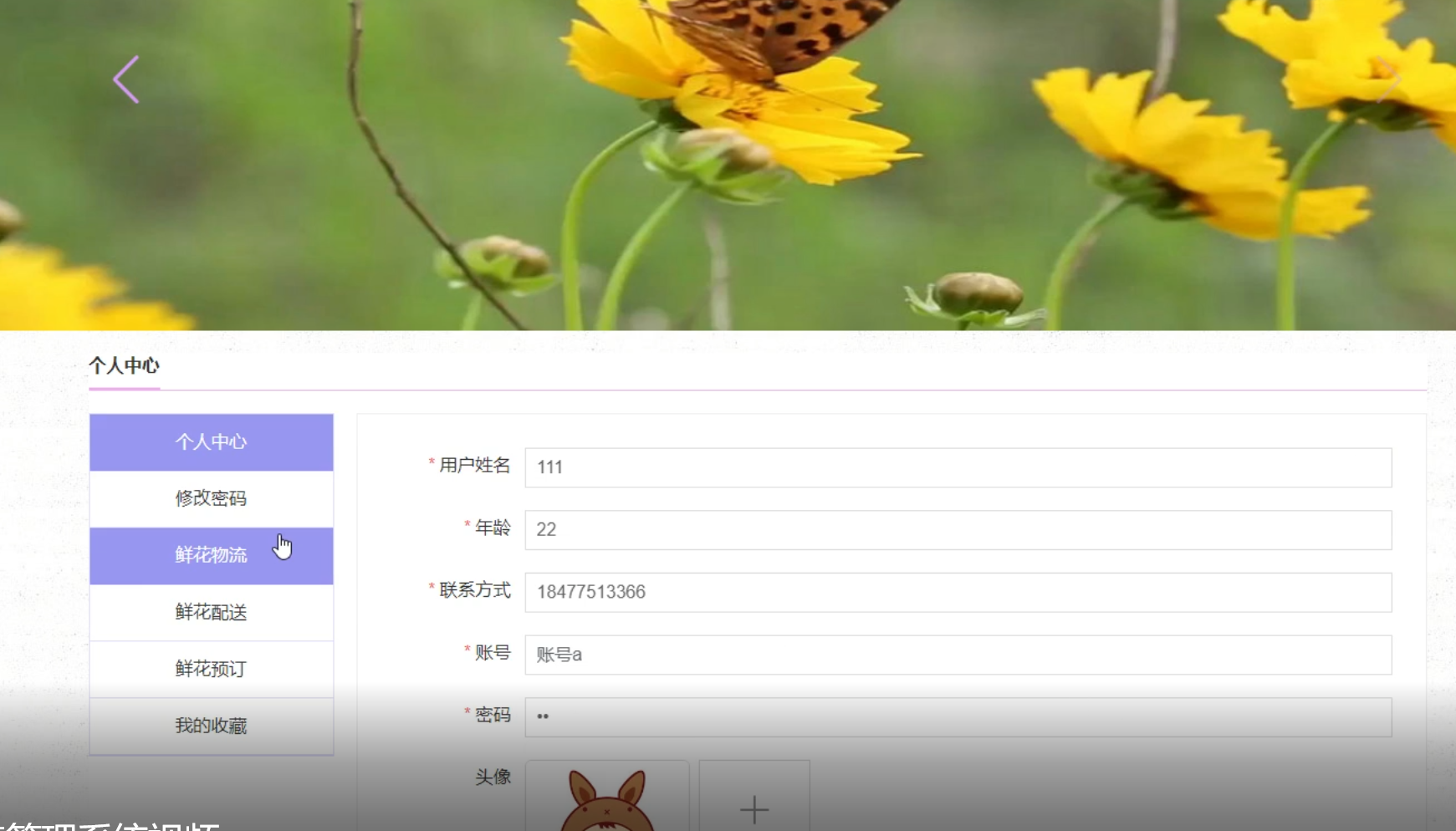
Task: Click the 联系方式 field label
Action: click(x=474, y=591)
